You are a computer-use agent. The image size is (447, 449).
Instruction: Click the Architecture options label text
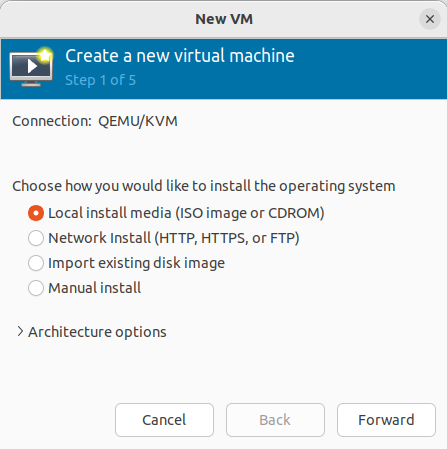(97, 332)
